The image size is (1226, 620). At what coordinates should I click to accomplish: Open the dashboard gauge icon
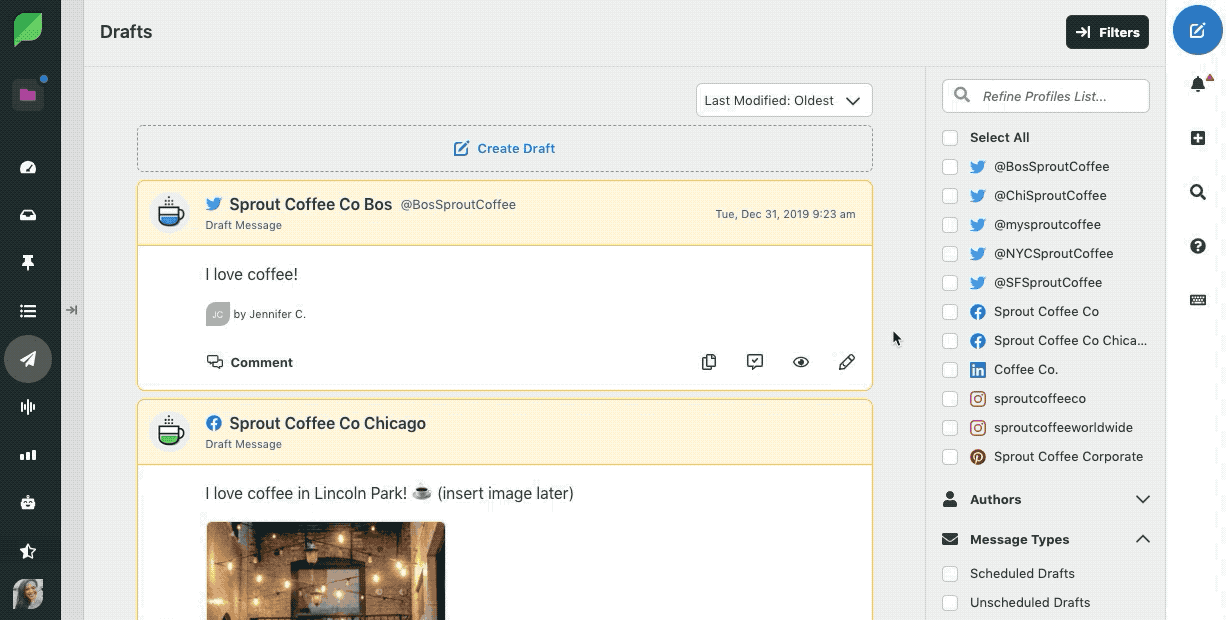[x=28, y=168]
